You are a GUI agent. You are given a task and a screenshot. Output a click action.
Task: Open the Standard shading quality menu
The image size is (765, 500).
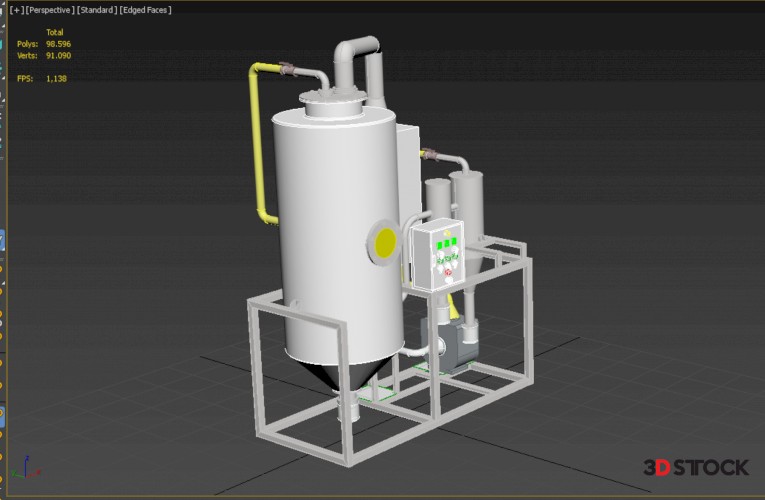coord(97,10)
